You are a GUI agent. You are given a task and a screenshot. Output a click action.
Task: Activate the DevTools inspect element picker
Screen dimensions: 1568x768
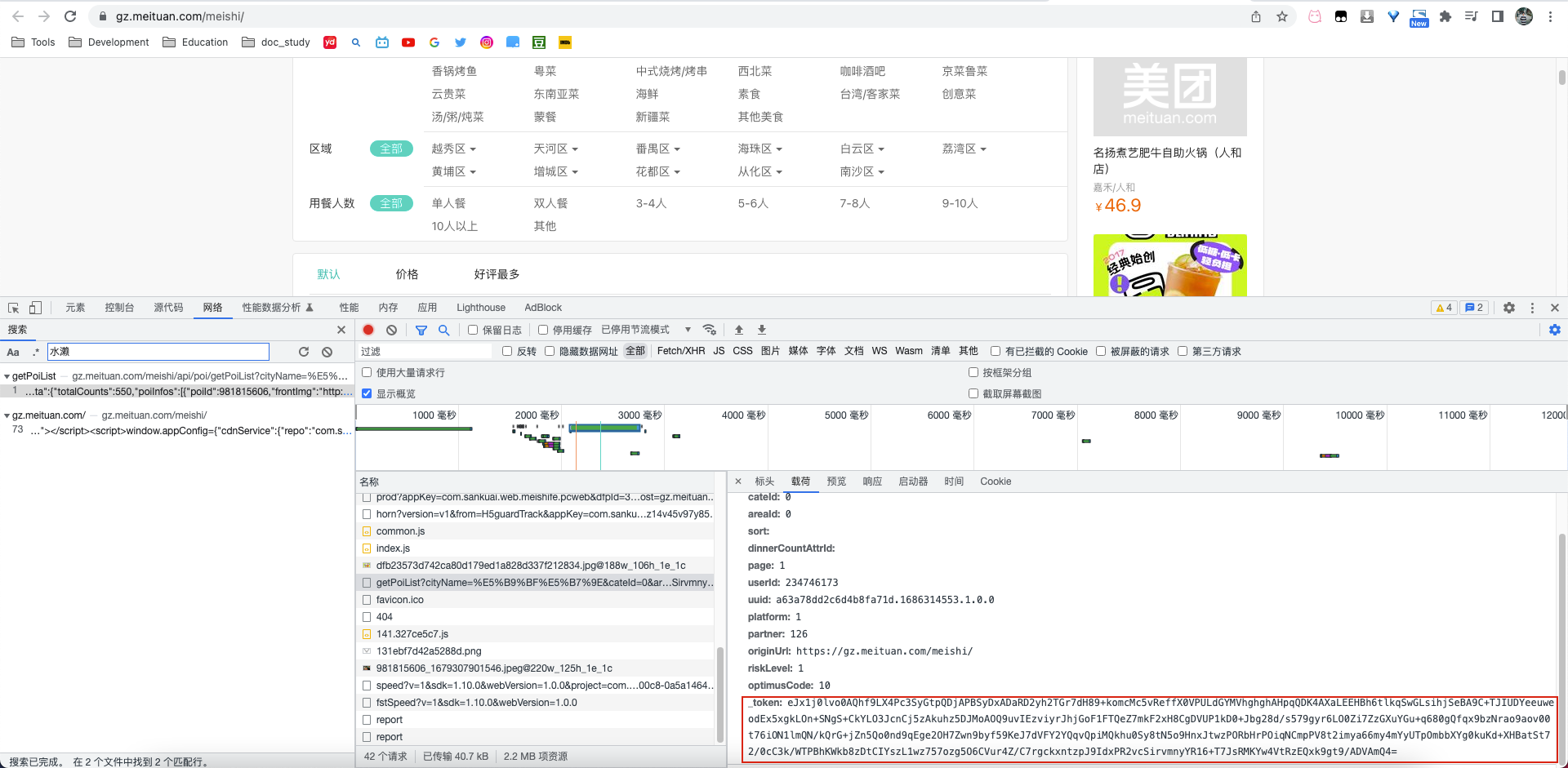tap(14, 308)
